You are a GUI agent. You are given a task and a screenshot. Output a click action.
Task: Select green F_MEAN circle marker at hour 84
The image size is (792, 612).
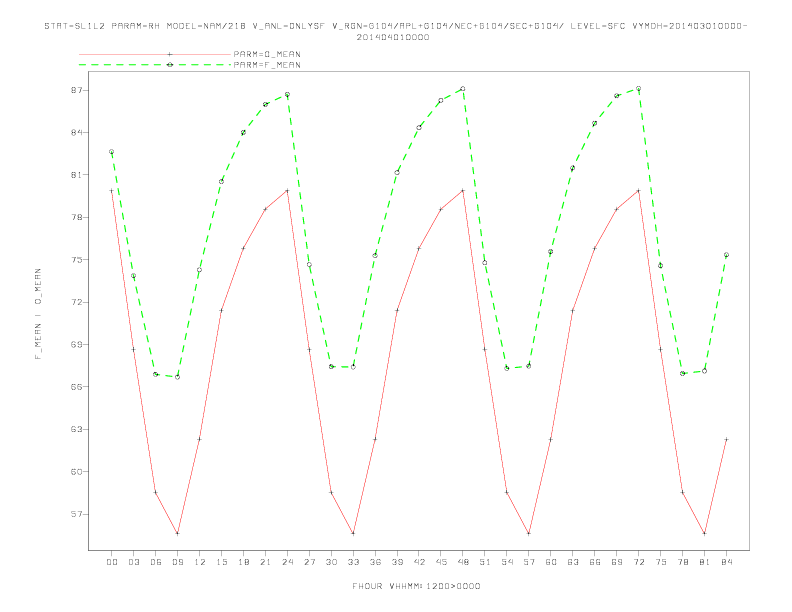coord(726,255)
